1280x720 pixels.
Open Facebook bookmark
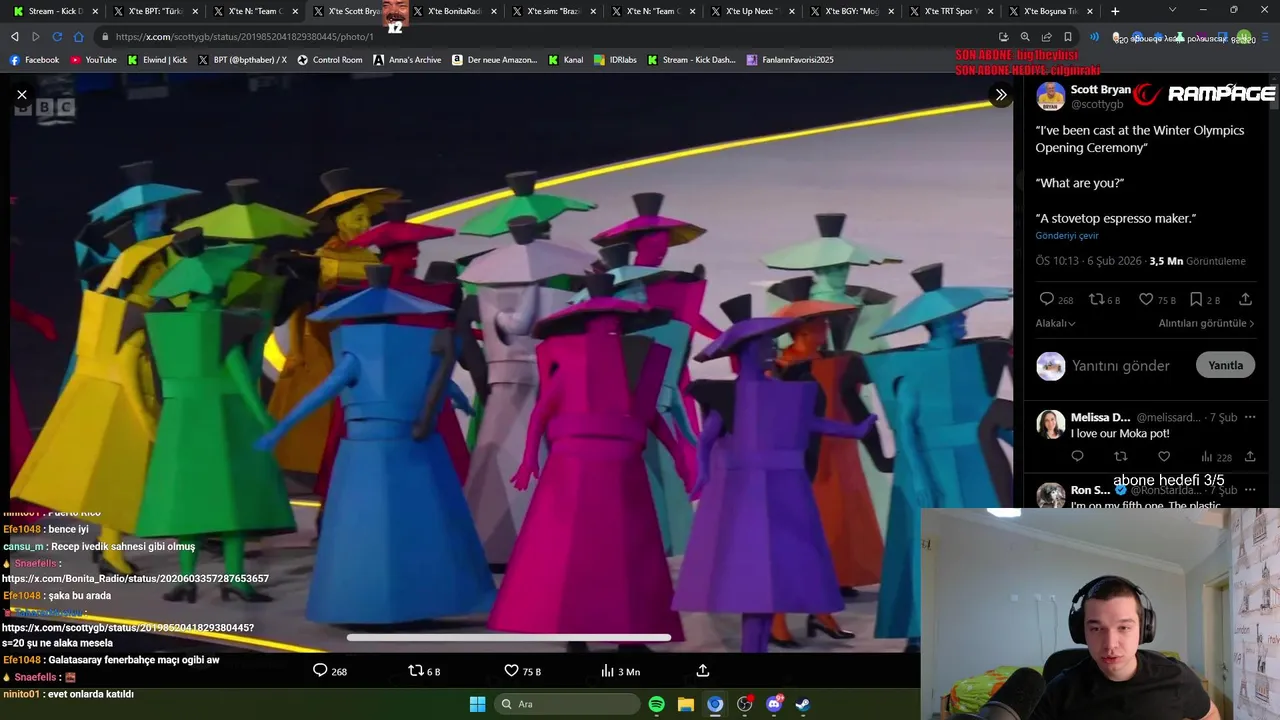coord(34,60)
